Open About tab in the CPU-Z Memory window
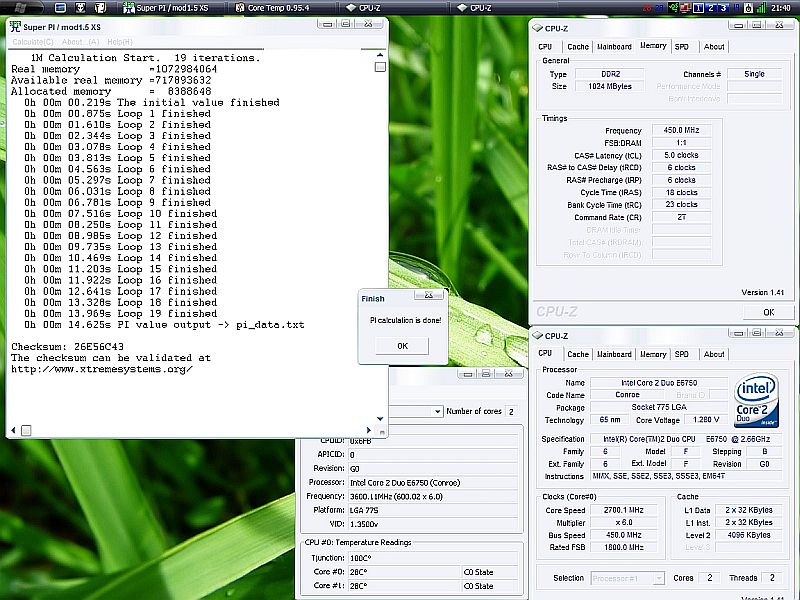 click(714, 46)
